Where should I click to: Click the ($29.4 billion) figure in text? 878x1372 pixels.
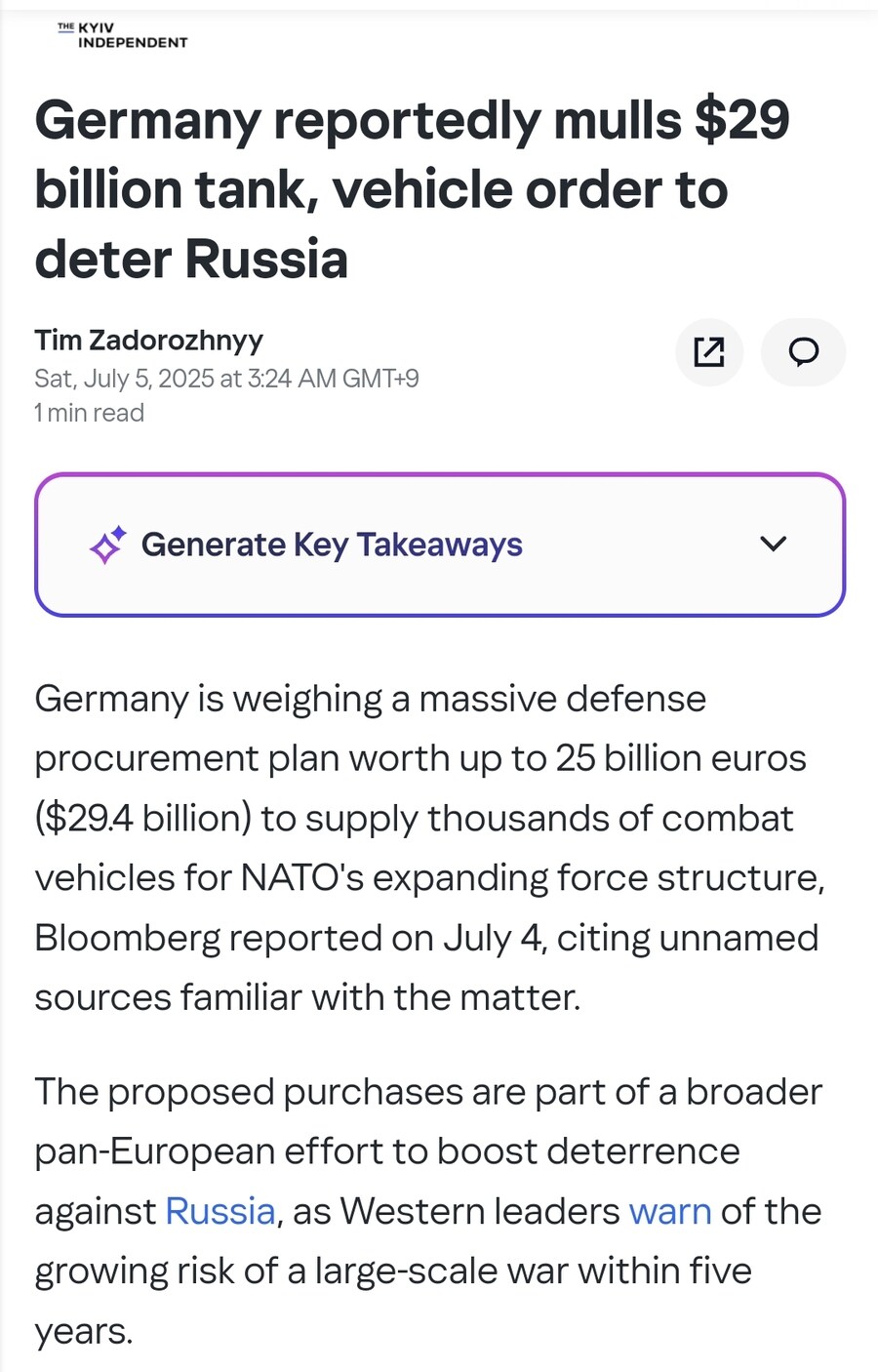pos(143,819)
